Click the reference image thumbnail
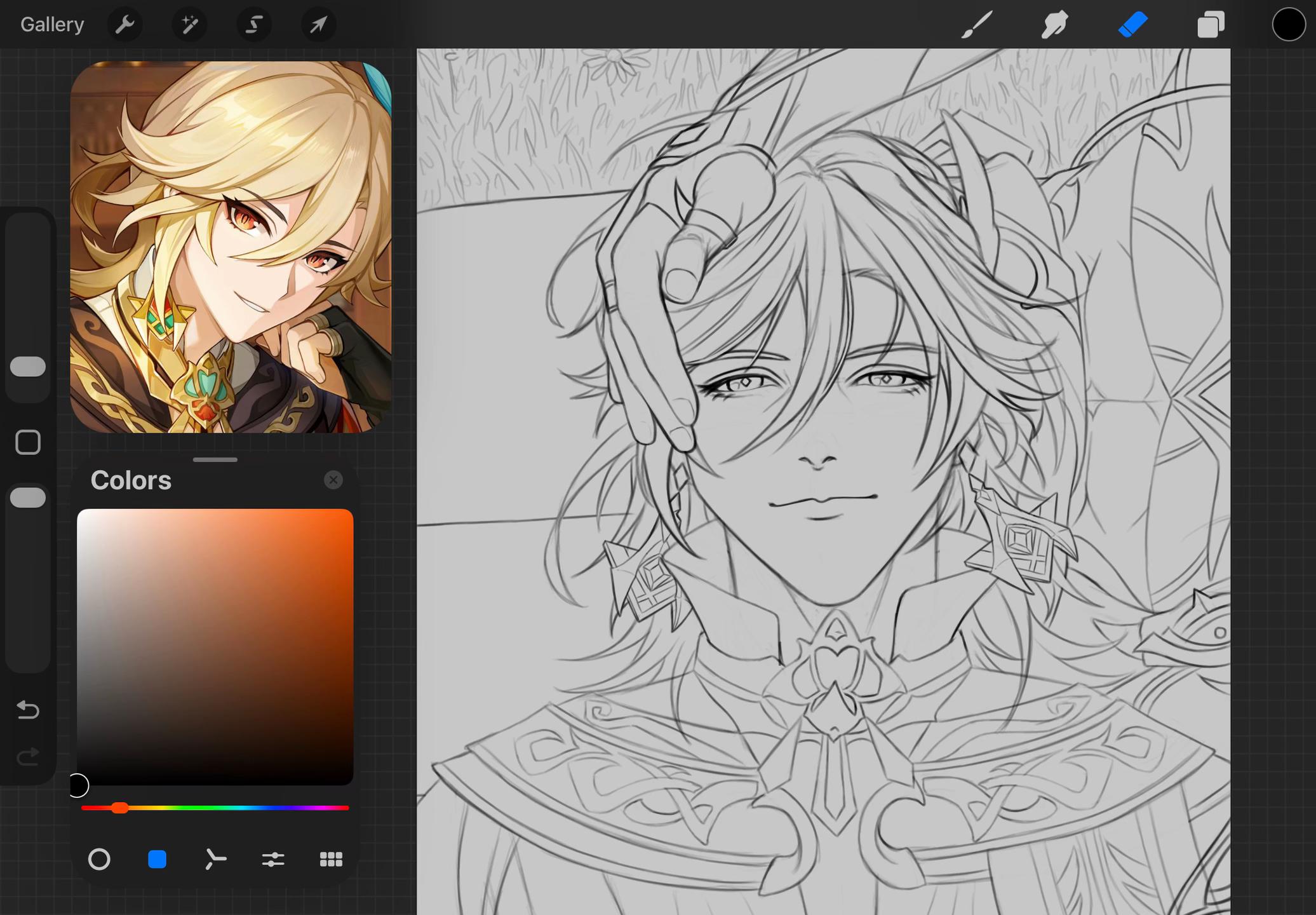1316x915 pixels. [231, 247]
